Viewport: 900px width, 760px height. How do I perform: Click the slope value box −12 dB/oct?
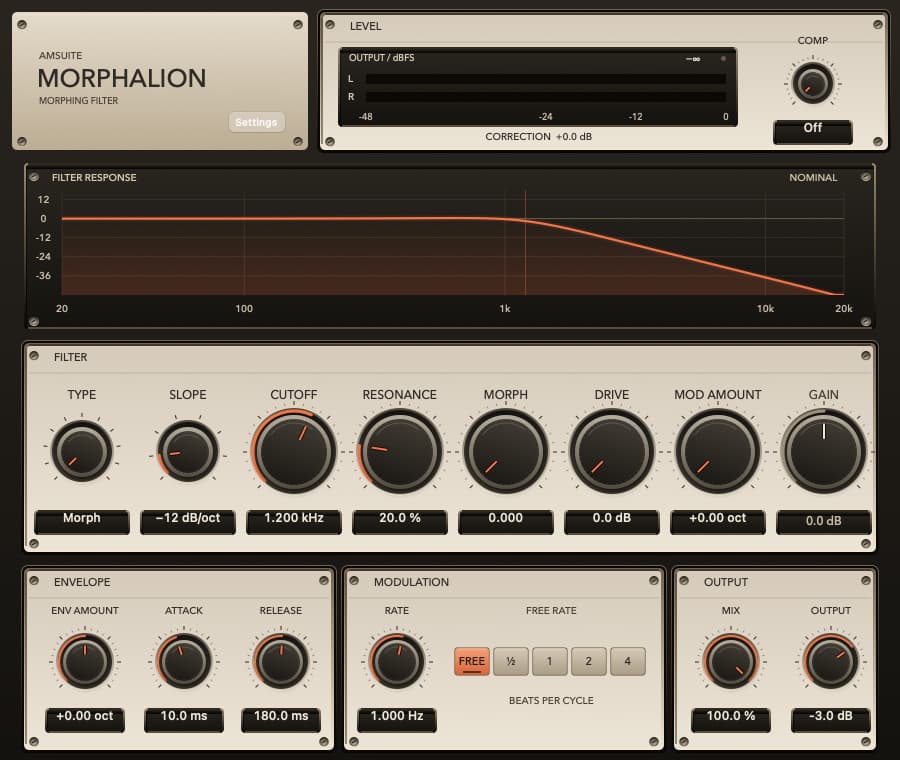click(x=188, y=521)
